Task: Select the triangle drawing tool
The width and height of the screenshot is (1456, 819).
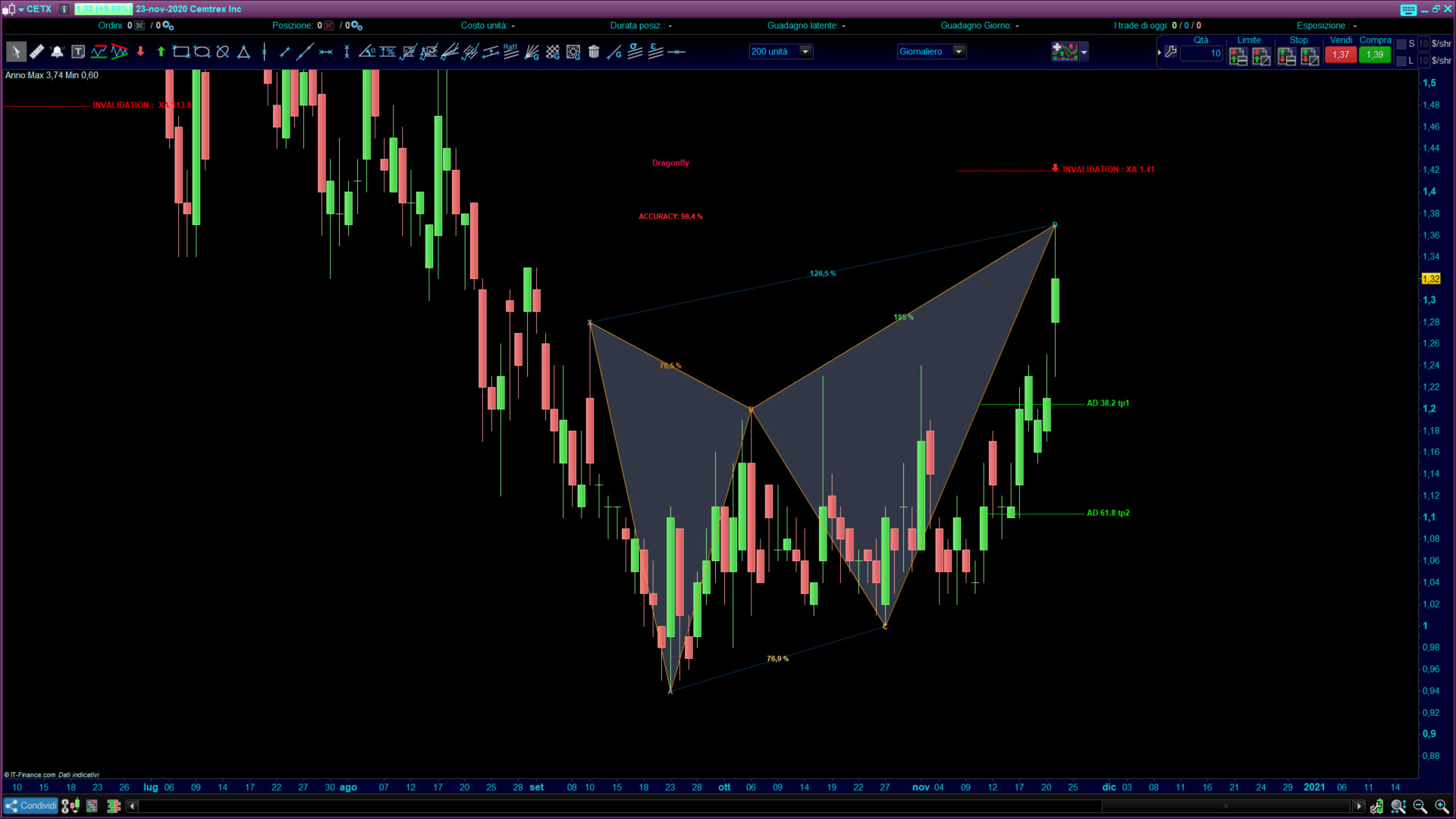Action: tap(243, 52)
